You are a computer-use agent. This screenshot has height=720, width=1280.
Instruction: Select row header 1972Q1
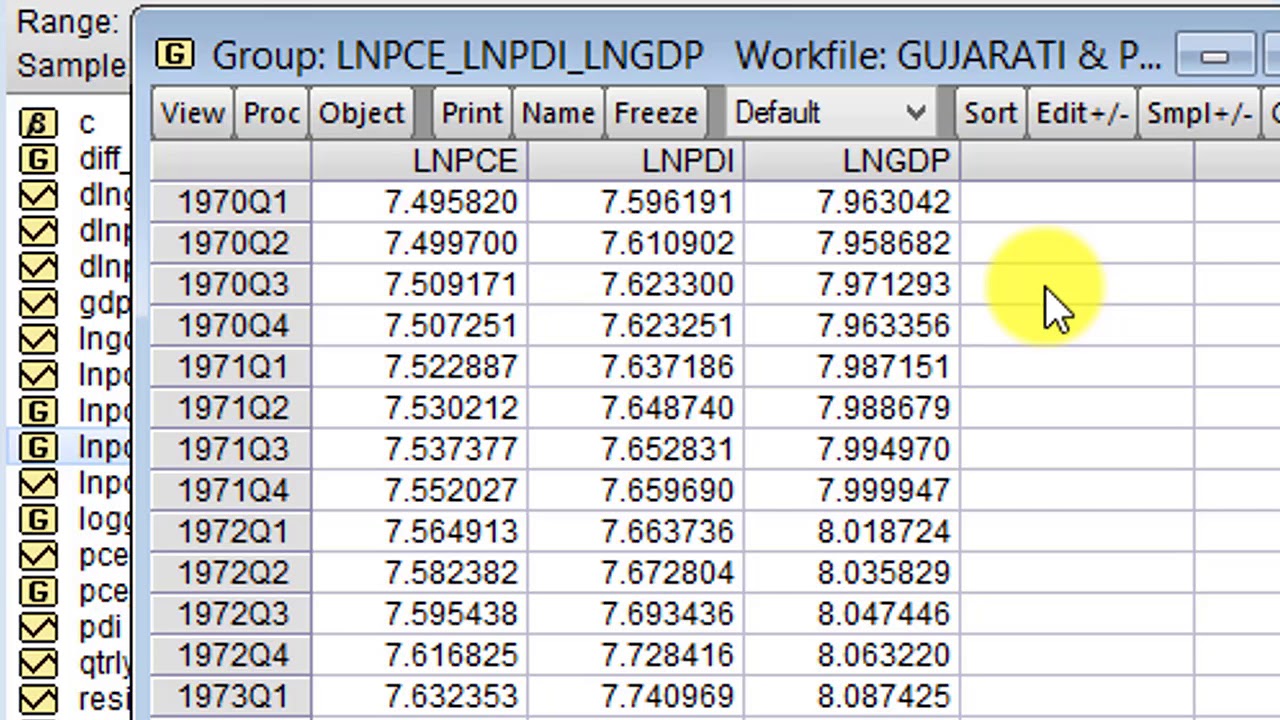click(x=231, y=530)
